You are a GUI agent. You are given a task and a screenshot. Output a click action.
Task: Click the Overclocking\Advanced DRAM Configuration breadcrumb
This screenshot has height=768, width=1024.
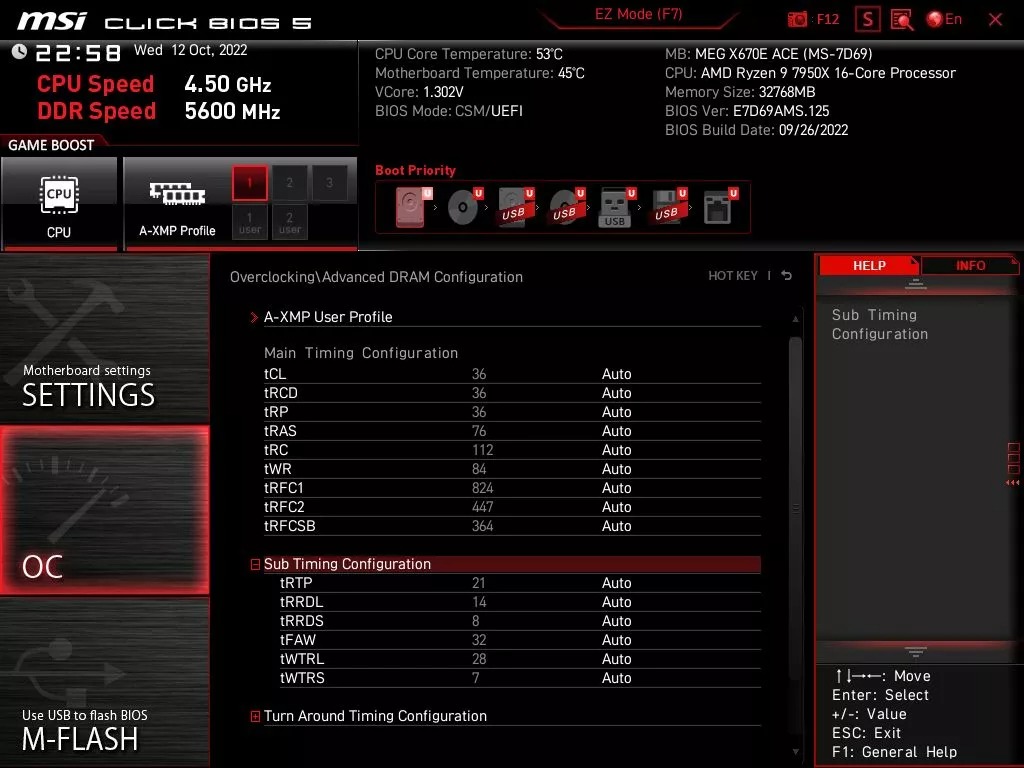(376, 277)
